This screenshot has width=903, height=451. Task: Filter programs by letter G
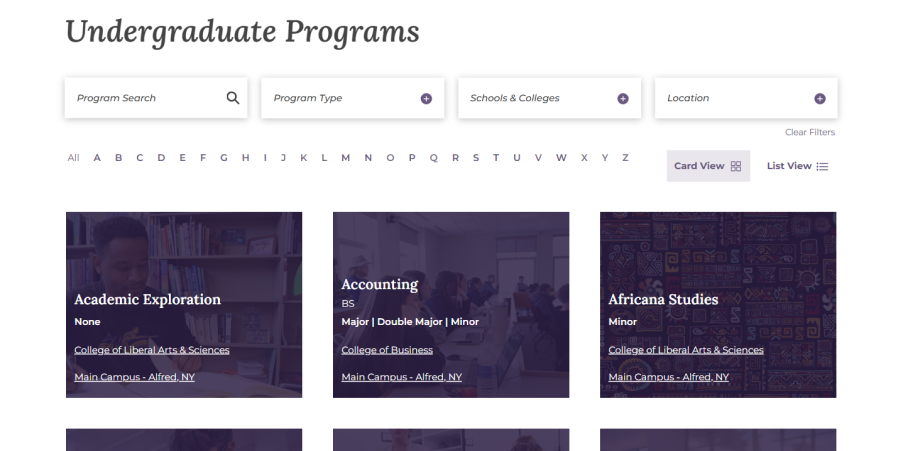pos(223,158)
